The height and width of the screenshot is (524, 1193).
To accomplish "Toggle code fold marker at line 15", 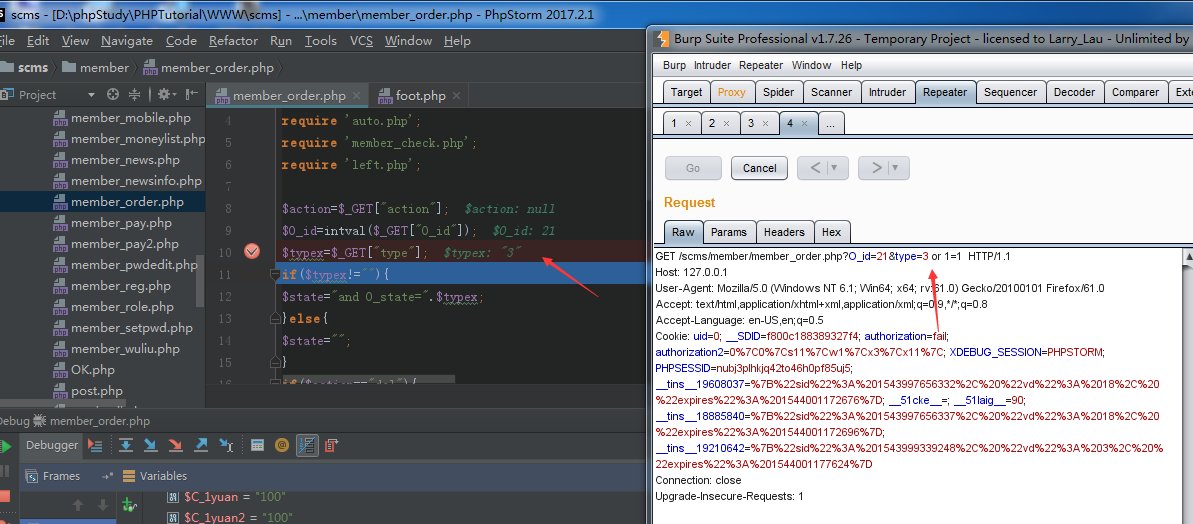I will pos(275,362).
